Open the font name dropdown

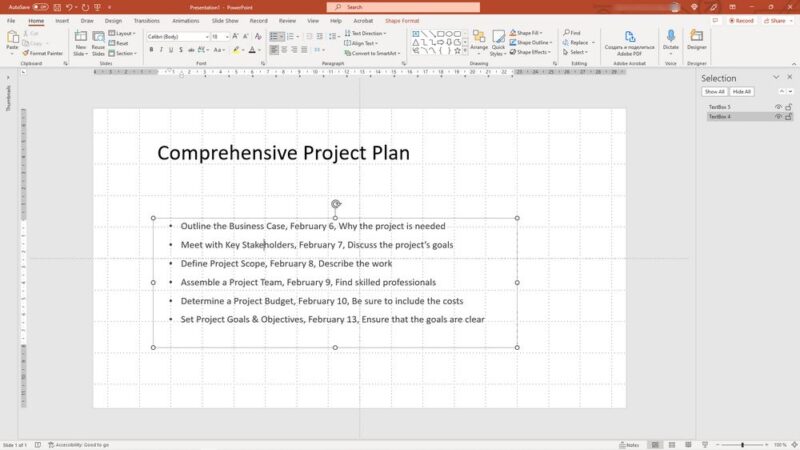click(205, 36)
